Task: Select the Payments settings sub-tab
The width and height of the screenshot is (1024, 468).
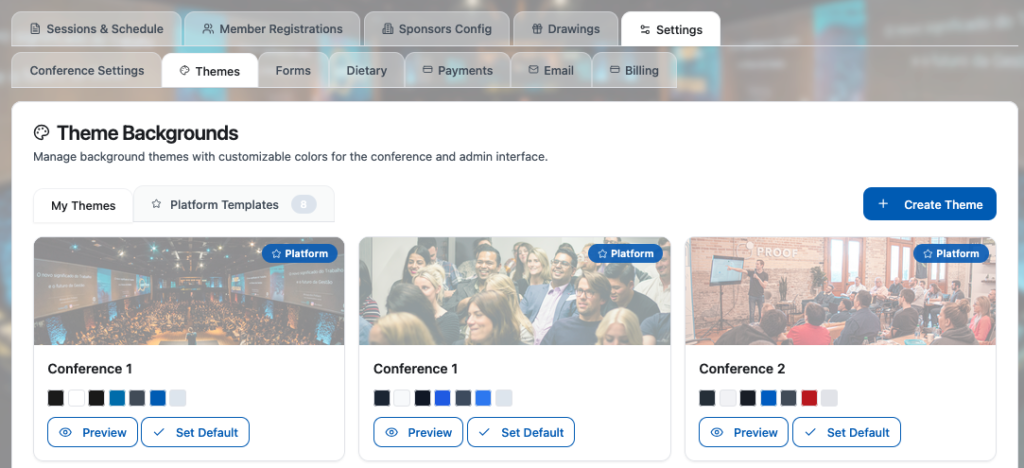Action: coord(457,71)
